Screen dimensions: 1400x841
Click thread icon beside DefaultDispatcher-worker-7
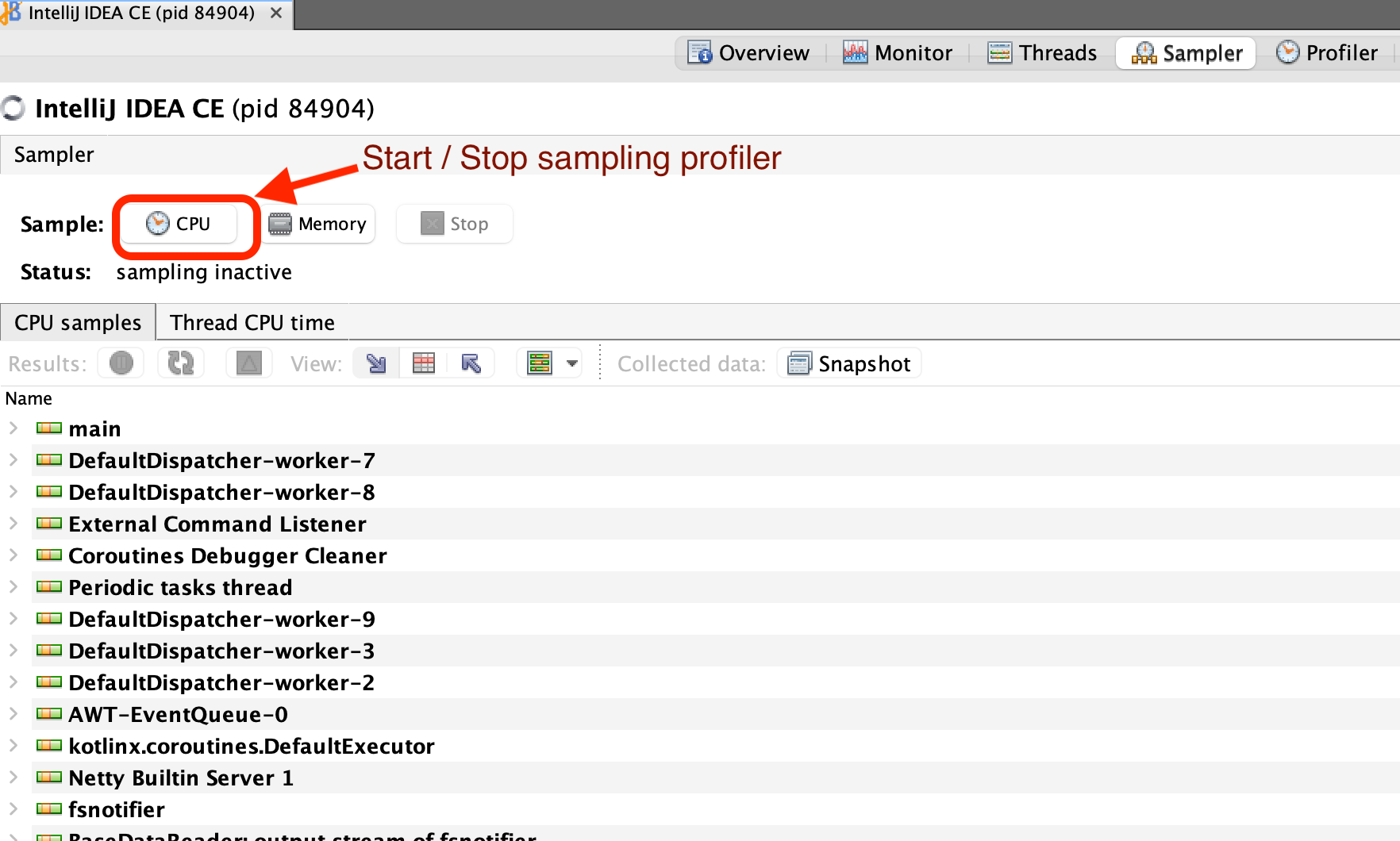49,460
